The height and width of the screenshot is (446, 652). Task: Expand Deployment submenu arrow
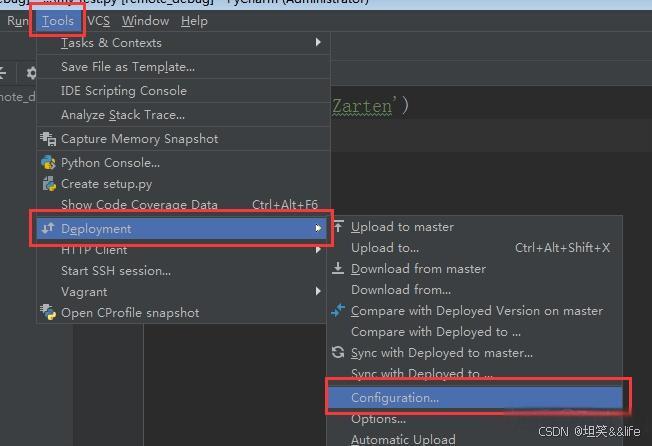pyautogui.click(x=318, y=228)
